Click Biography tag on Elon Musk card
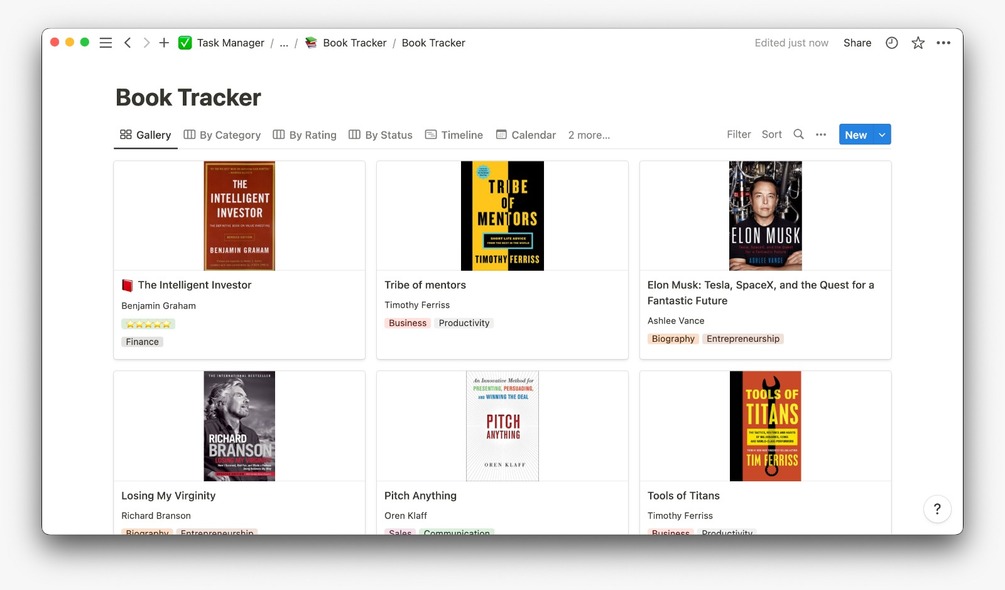Screen dimensions: 1005x590 click(x=673, y=339)
